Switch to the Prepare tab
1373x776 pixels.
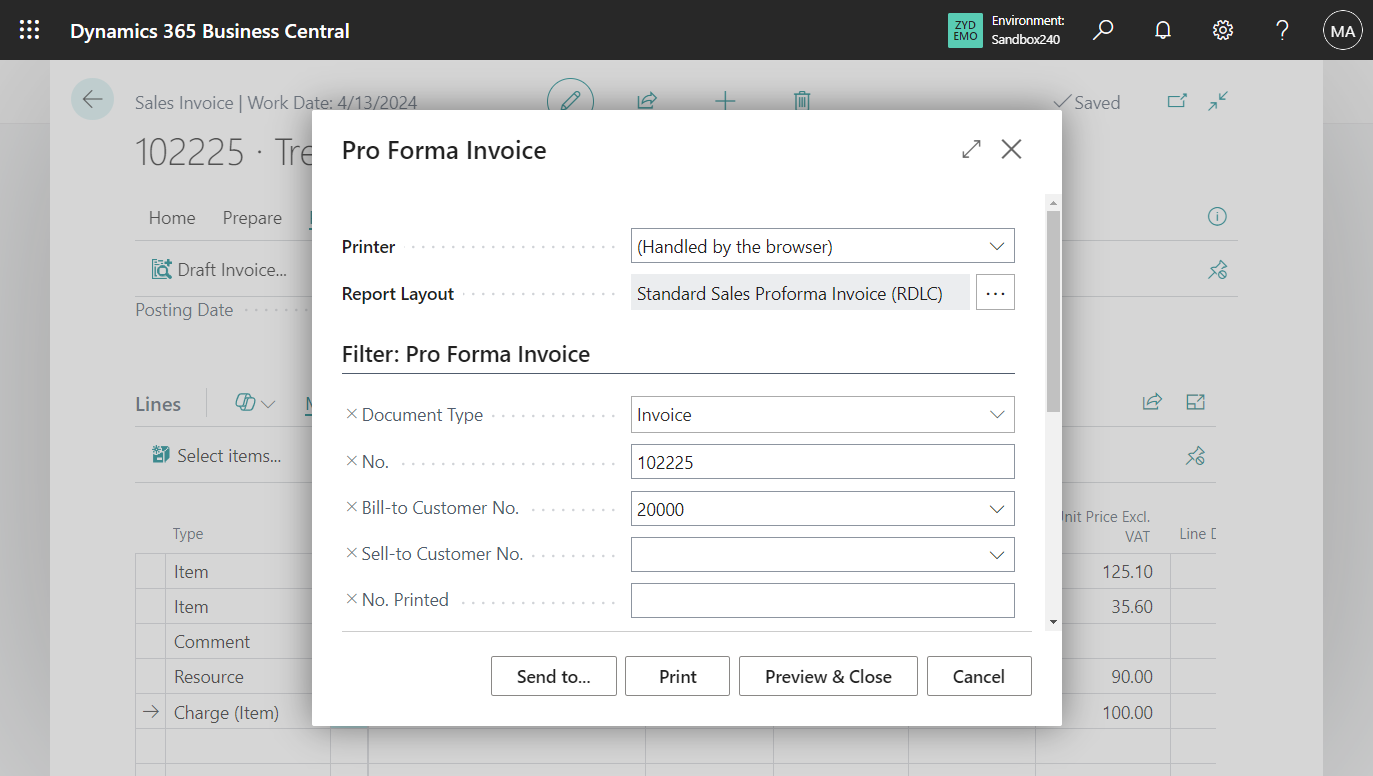252,217
